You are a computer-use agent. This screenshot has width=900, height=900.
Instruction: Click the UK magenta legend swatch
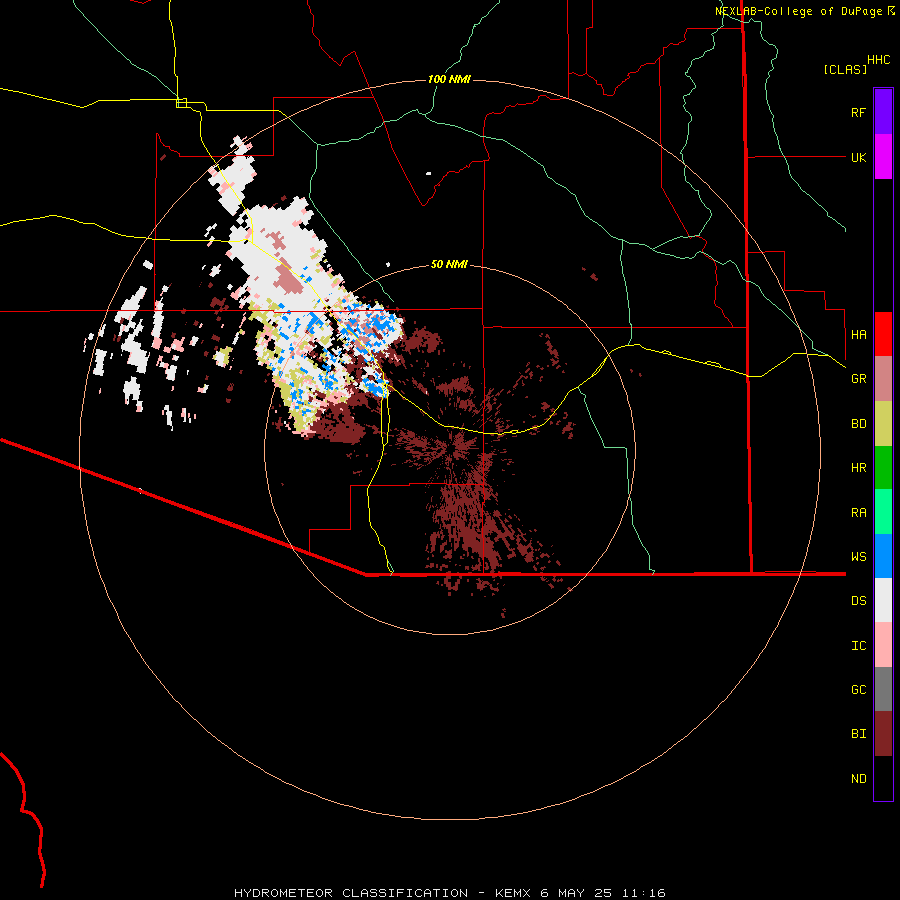[883, 157]
